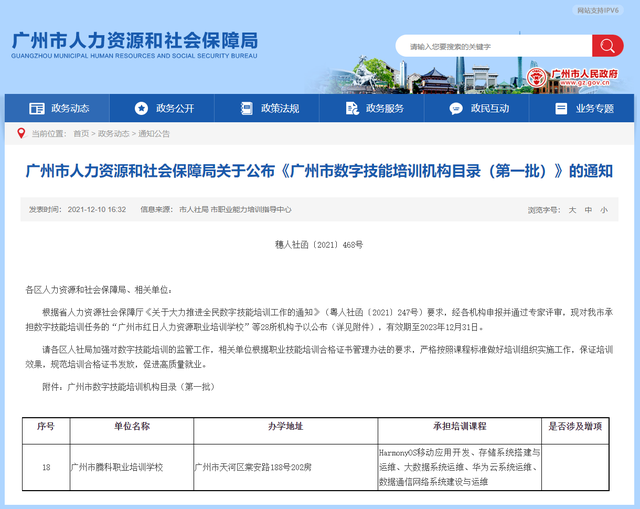Click 首页 in the breadcrumb
Viewport: 640px width, 509px height.
[x=81, y=133]
